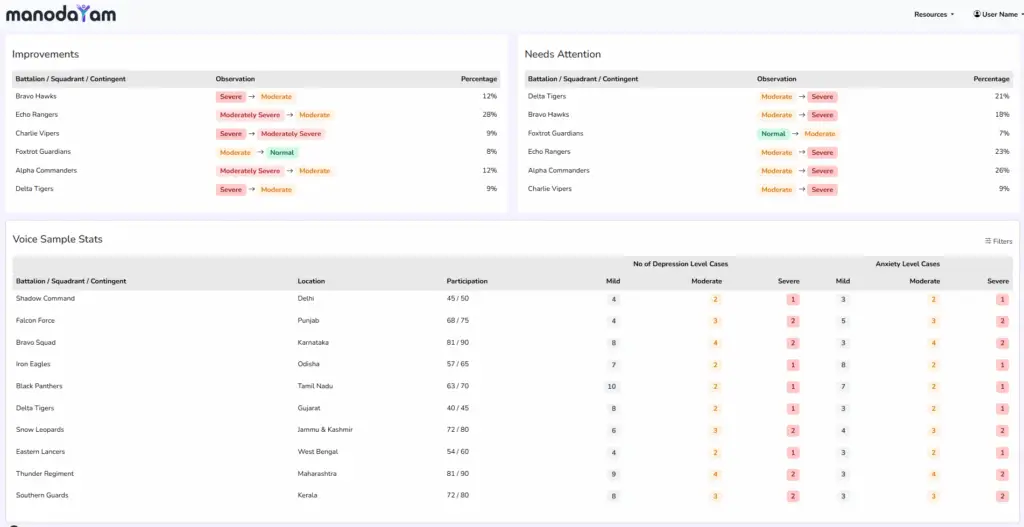Open the Resources dropdown menu
Viewport: 1024px width, 527px height.
tap(934, 15)
